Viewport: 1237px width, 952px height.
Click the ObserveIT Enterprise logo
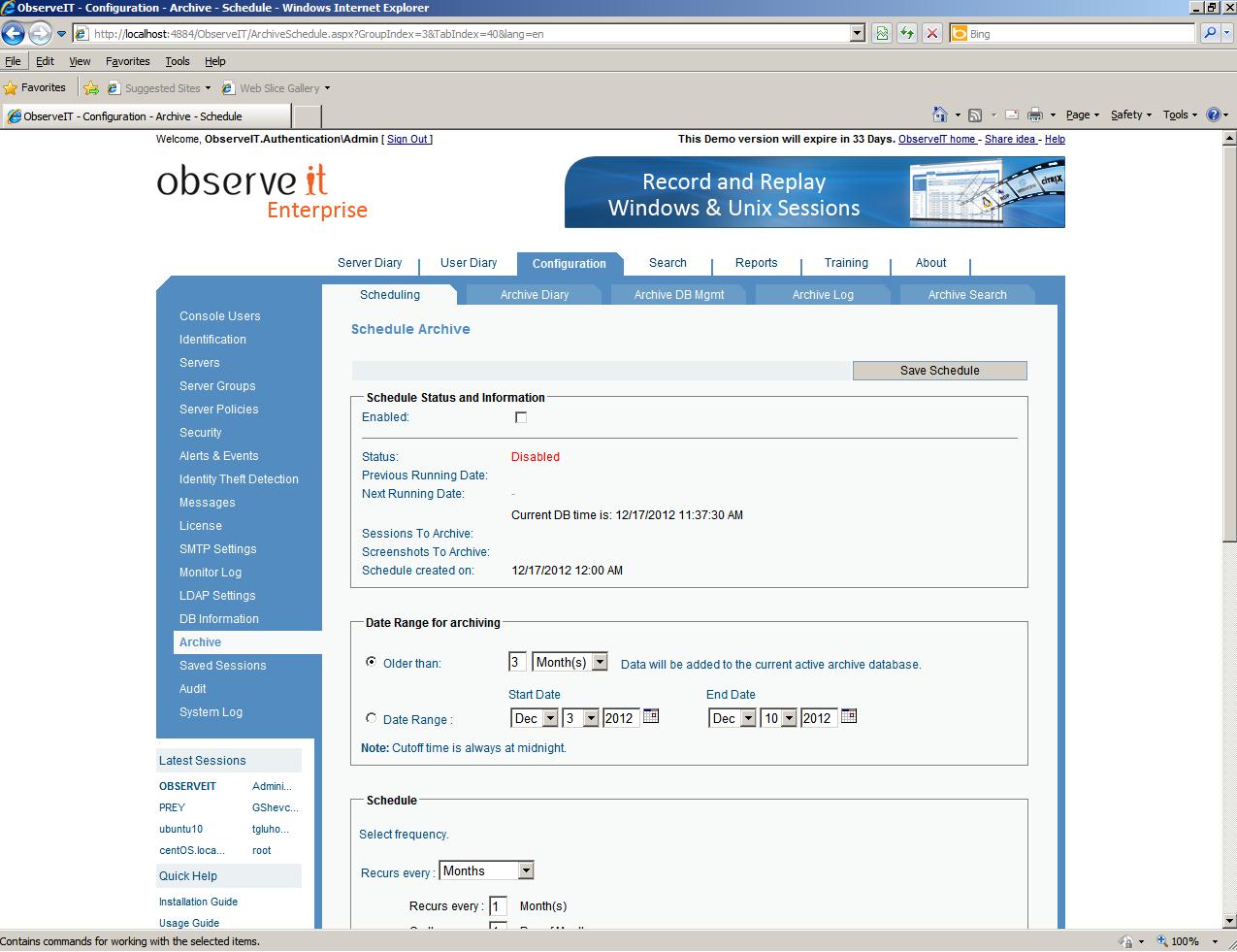point(262,192)
